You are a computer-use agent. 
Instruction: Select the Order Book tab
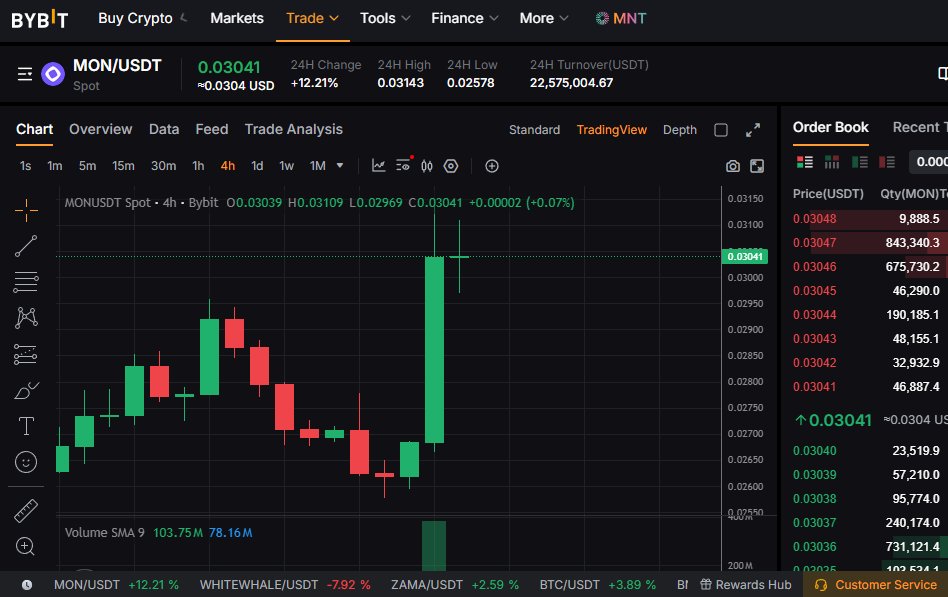click(830, 127)
